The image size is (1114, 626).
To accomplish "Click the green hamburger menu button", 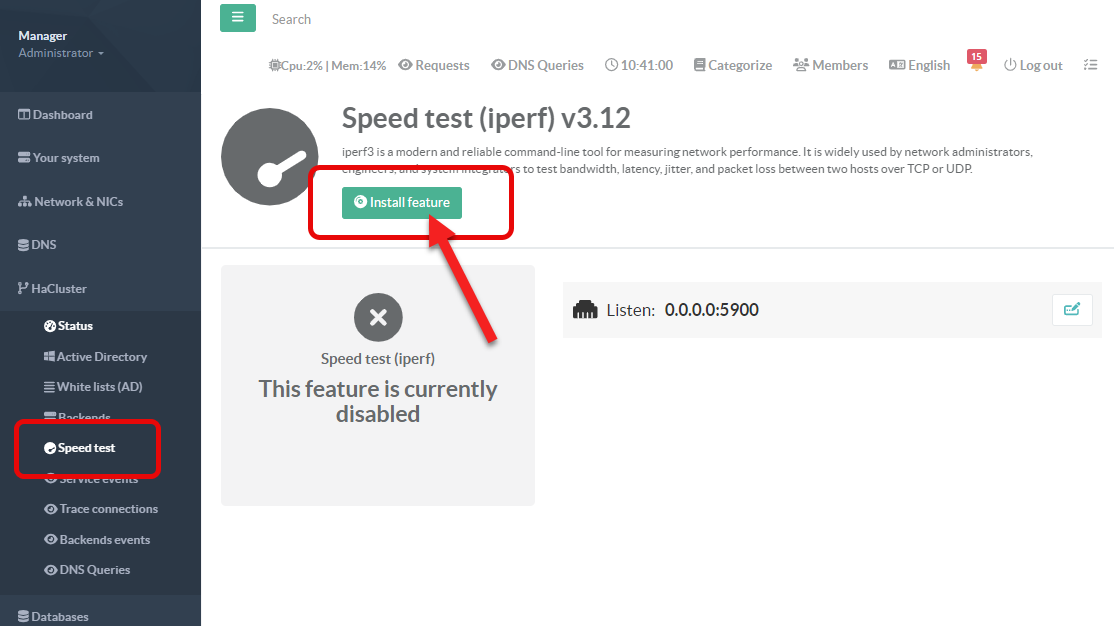I will point(237,18).
